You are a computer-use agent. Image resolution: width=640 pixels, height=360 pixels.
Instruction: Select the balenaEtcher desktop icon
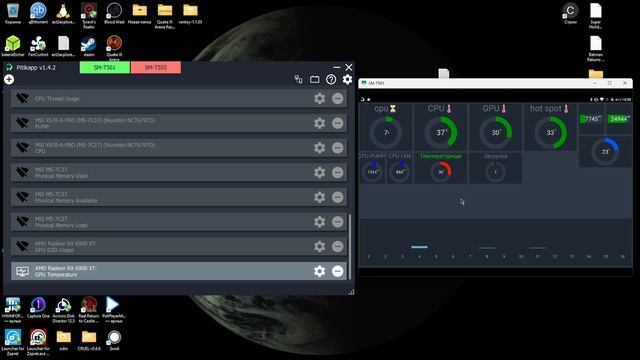[13, 46]
